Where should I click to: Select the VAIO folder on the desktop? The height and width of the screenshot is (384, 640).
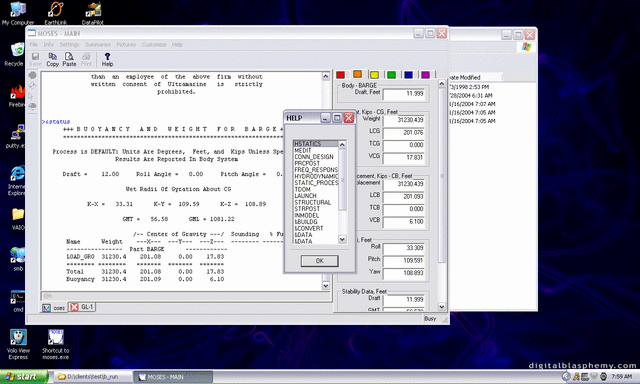[x=18, y=219]
